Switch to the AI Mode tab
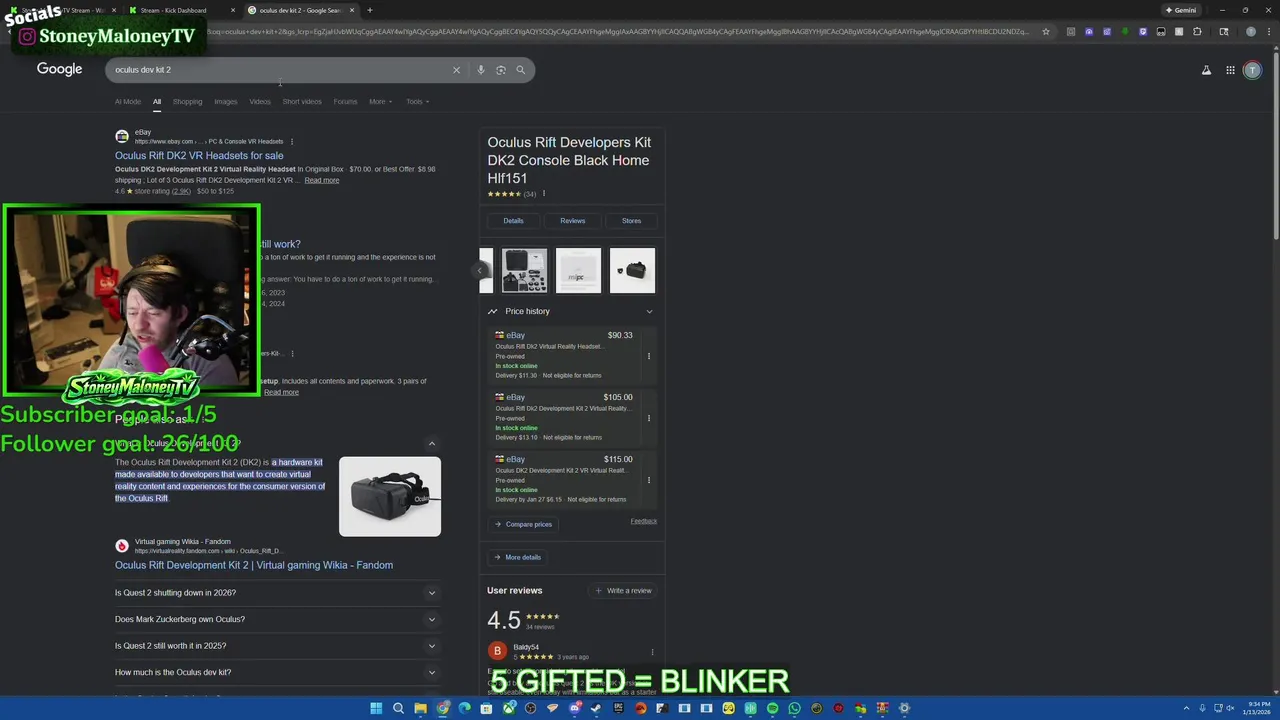Screen dimensions: 1280x720 128,101
